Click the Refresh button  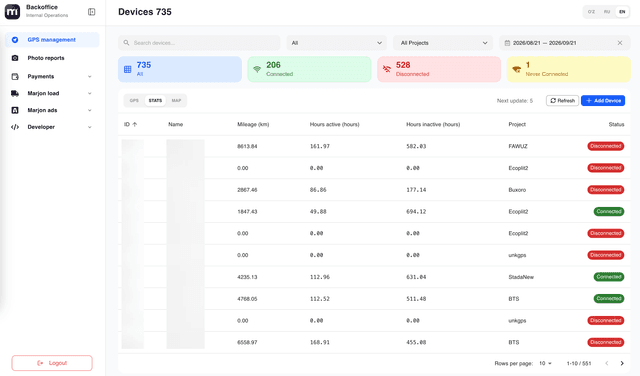[562, 100]
